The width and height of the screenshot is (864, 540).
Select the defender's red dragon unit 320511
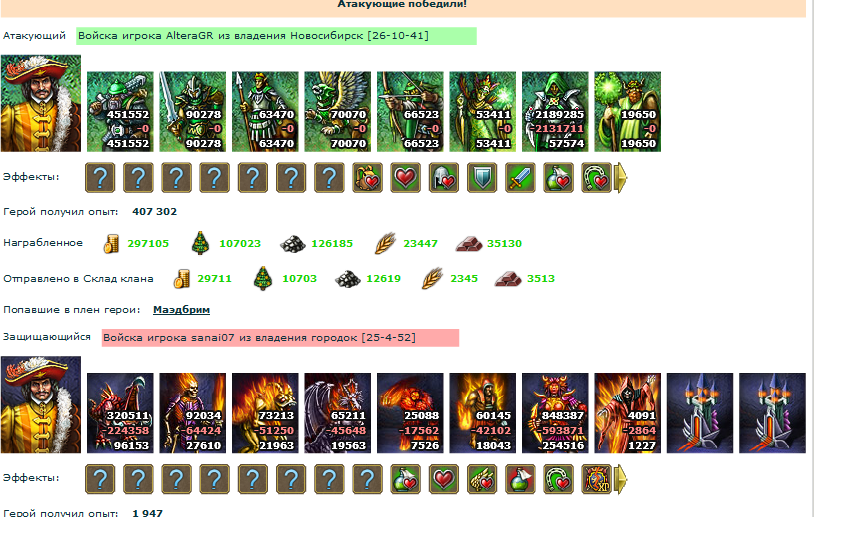[120, 413]
